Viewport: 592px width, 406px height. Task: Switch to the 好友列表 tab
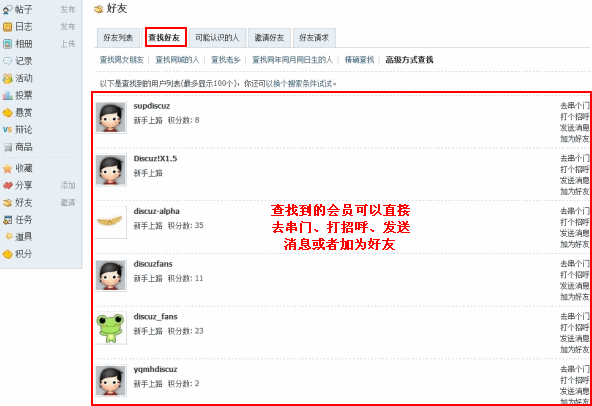tap(118, 38)
